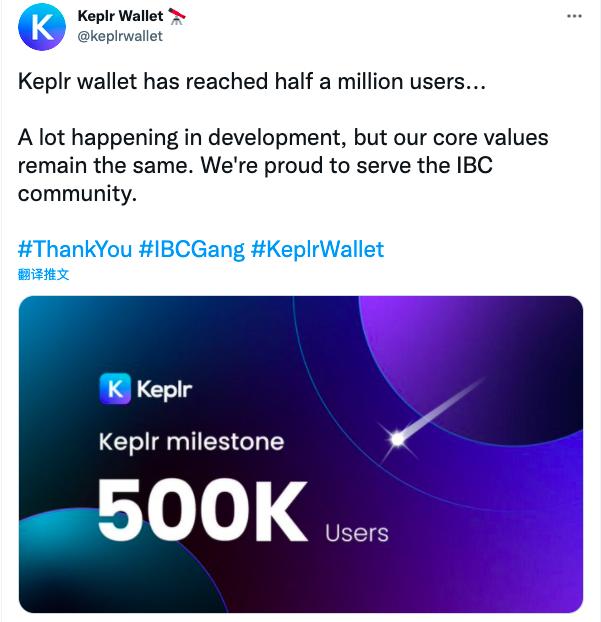Screen dimensions: 601x622
Task: Open the #ThankYou hashtag
Action: pyautogui.click(x=75, y=249)
